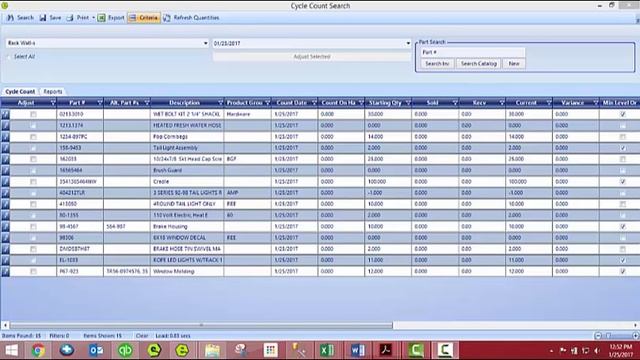Open Google Chrome from taskbar
640x360 pixels.
(38, 351)
